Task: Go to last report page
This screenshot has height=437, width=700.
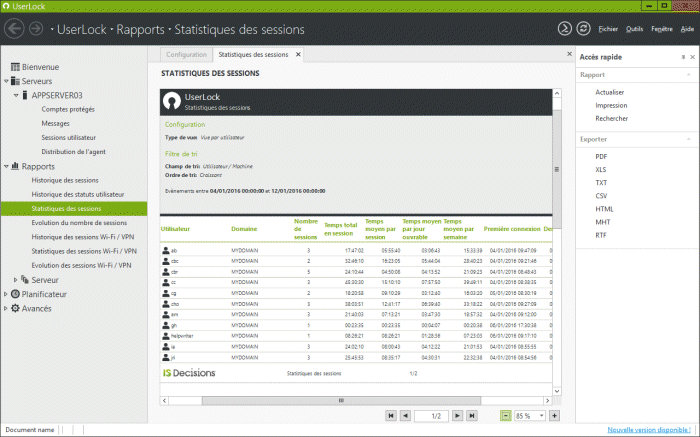Action: [471, 416]
